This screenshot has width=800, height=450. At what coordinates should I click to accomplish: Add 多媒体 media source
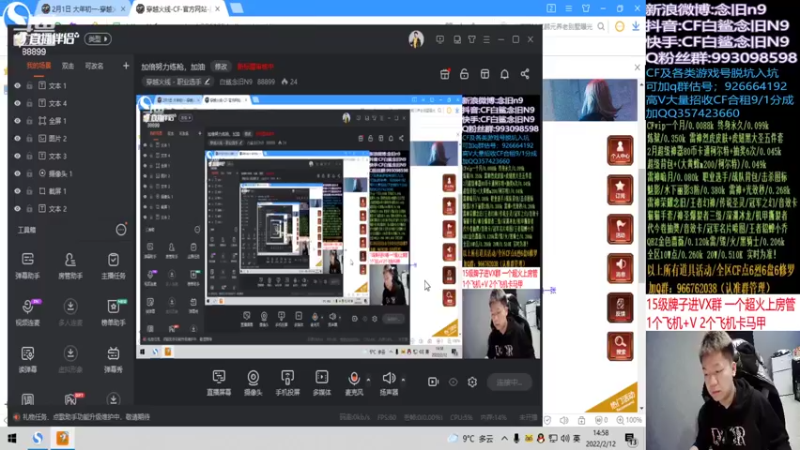pyautogui.click(x=321, y=383)
